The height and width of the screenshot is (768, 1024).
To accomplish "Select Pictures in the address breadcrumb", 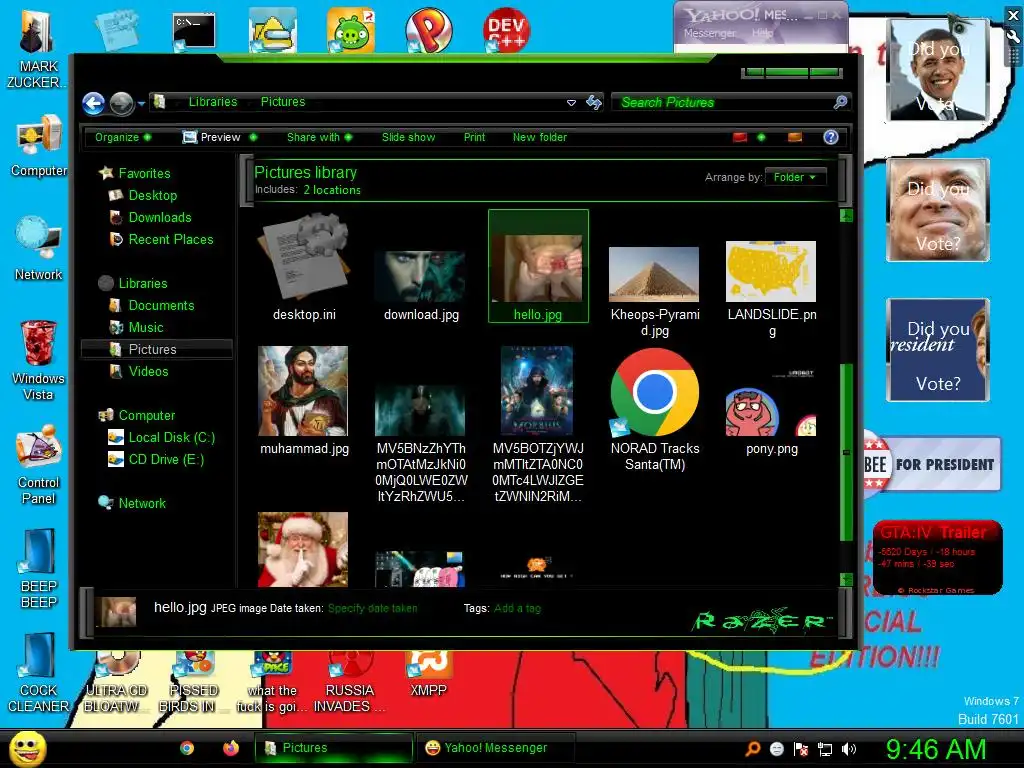I will tap(283, 102).
